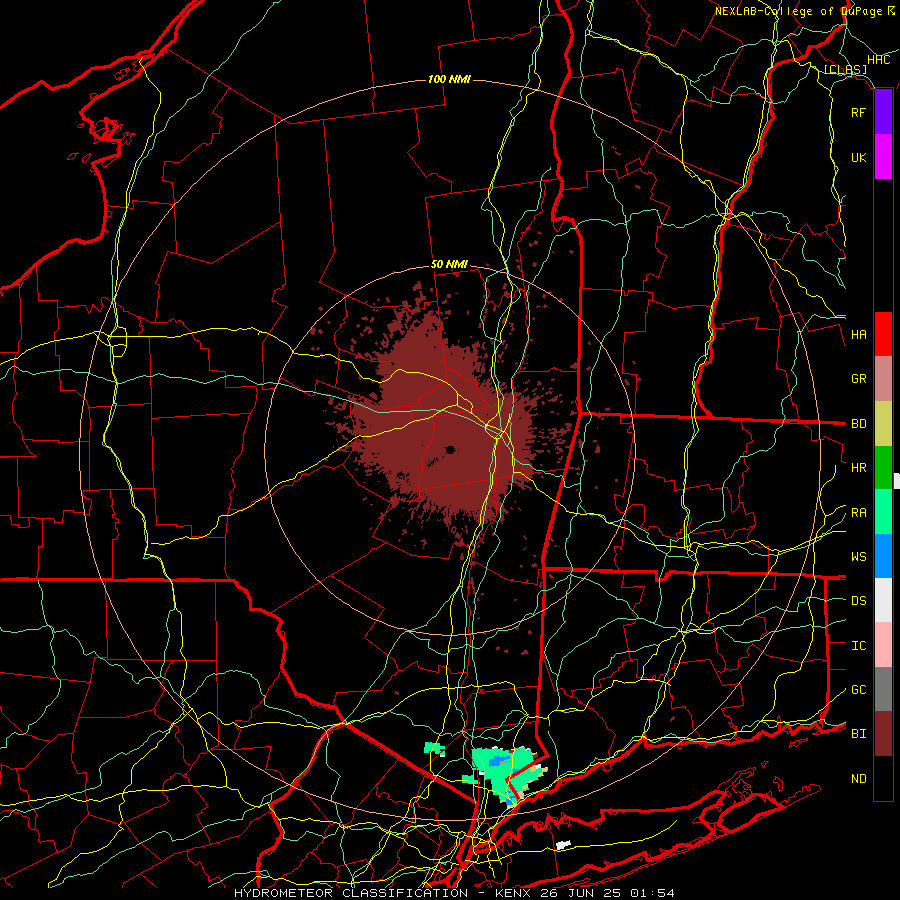This screenshot has height=900, width=900.
Task: Click the HA red legend swatch
Action: tap(883, 334)
